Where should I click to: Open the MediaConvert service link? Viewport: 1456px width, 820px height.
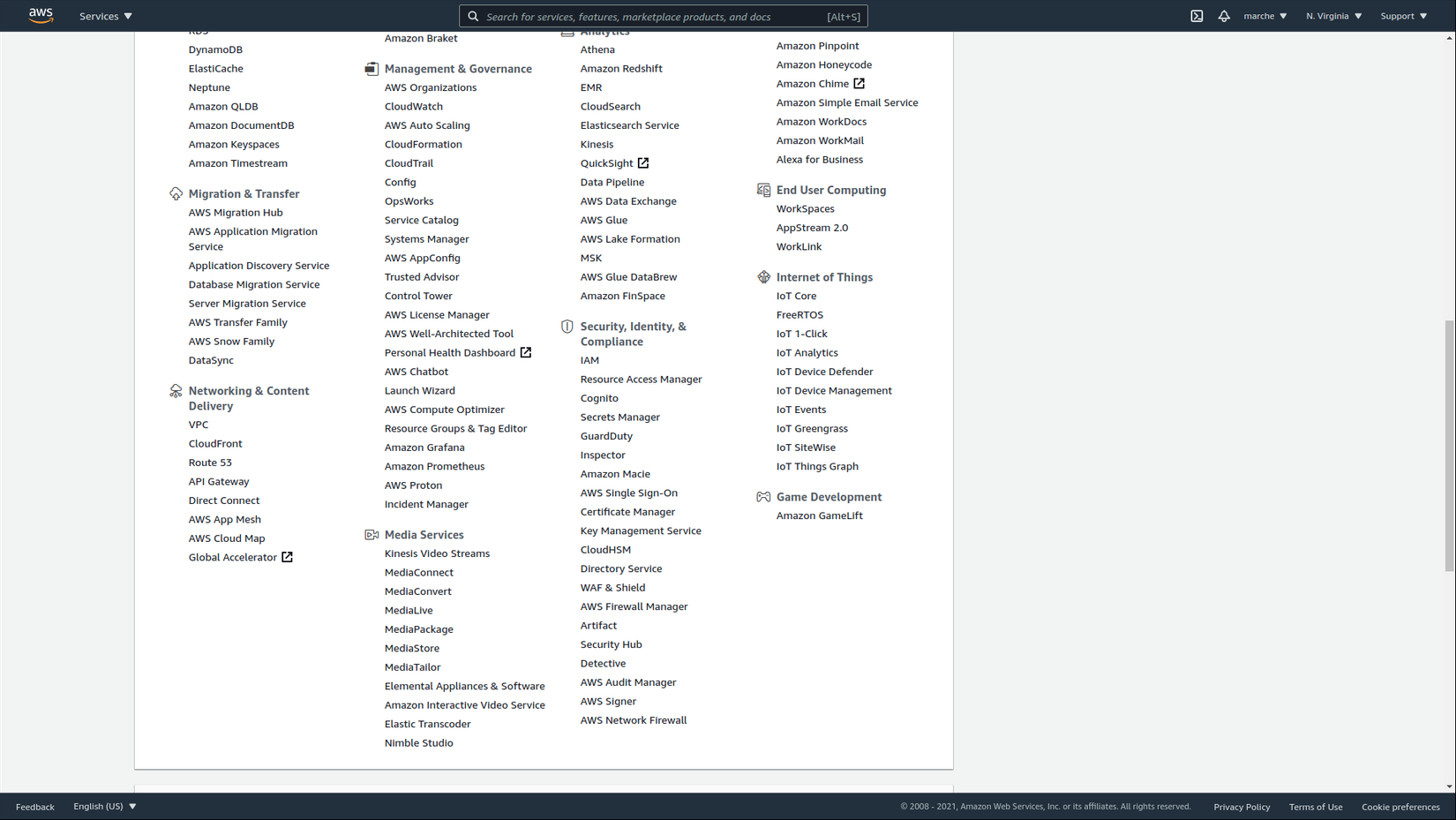tap(418, 591)
